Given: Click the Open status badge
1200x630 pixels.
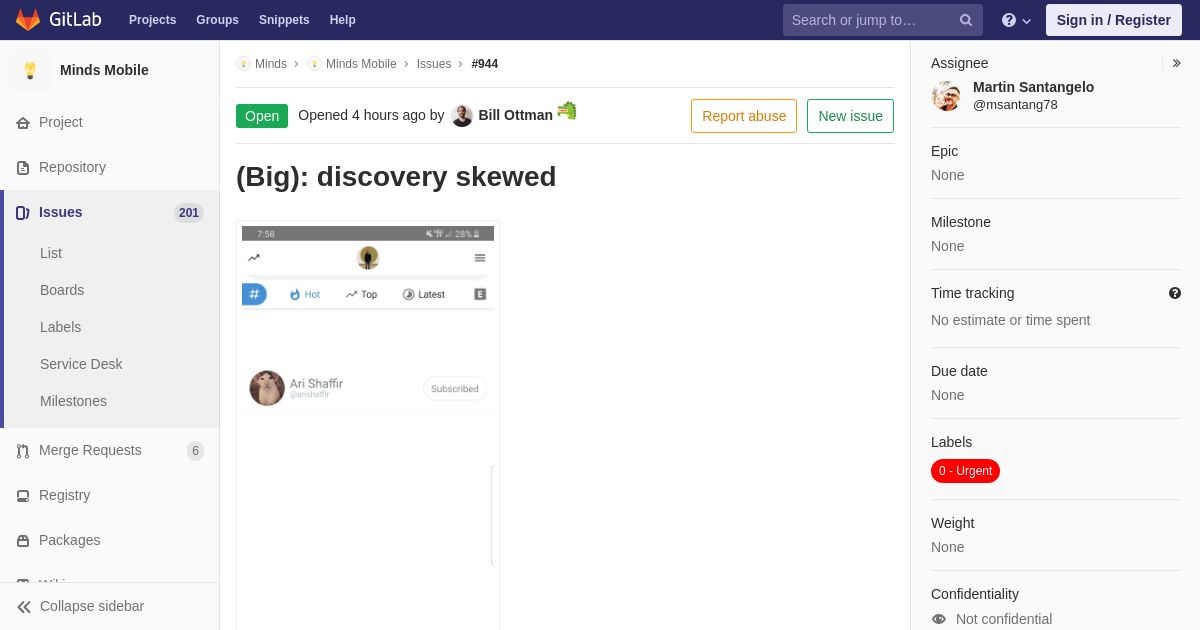Looking at the screenshot, I should [262, 116].
